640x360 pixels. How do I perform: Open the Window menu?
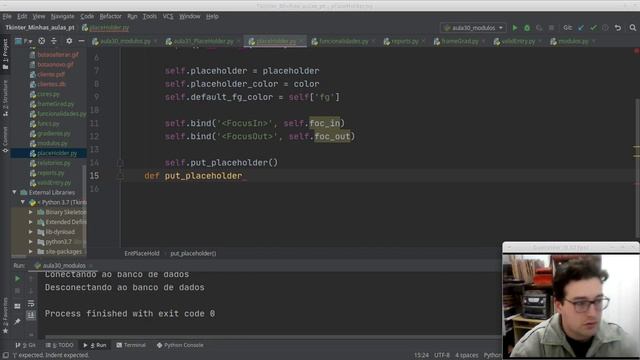coord(190,16)
